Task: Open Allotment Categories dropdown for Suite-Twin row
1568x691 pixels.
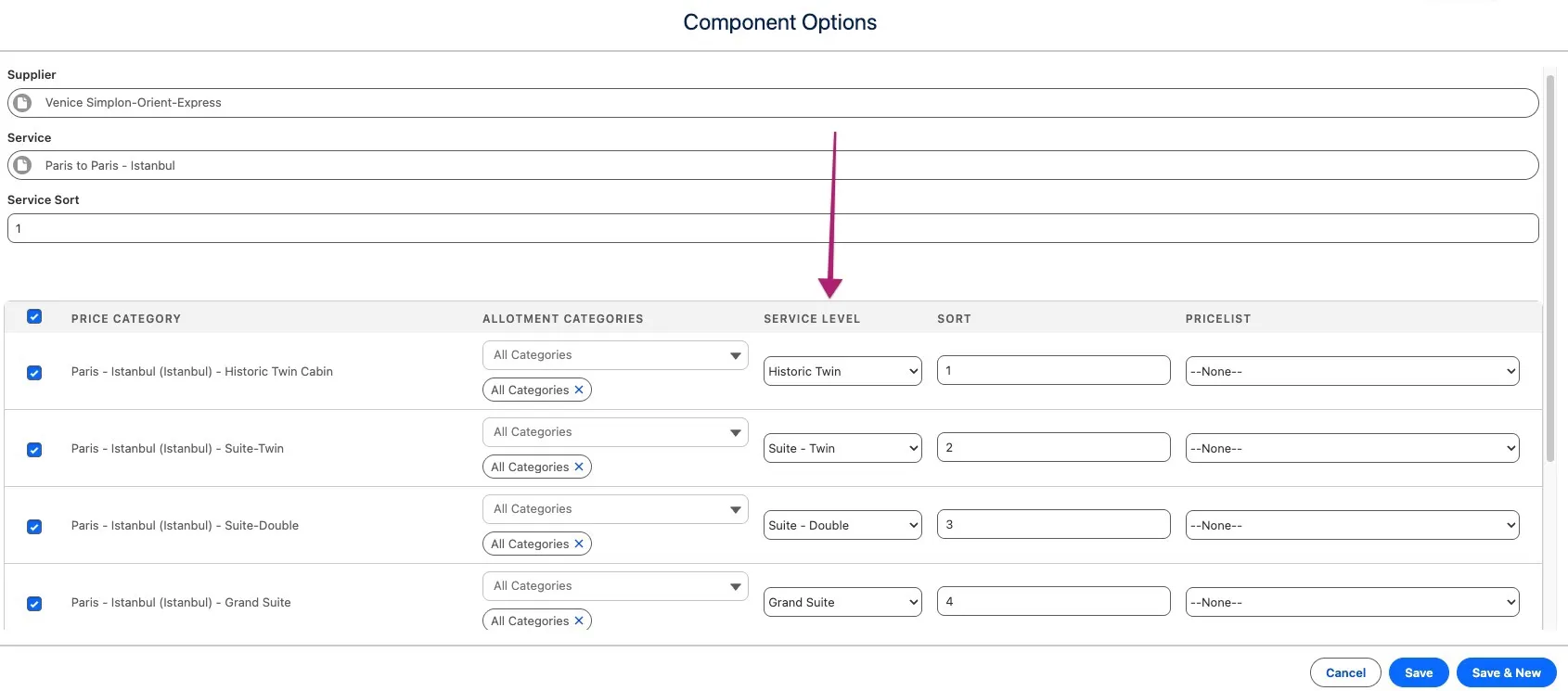Action: [x=614, y=432]
